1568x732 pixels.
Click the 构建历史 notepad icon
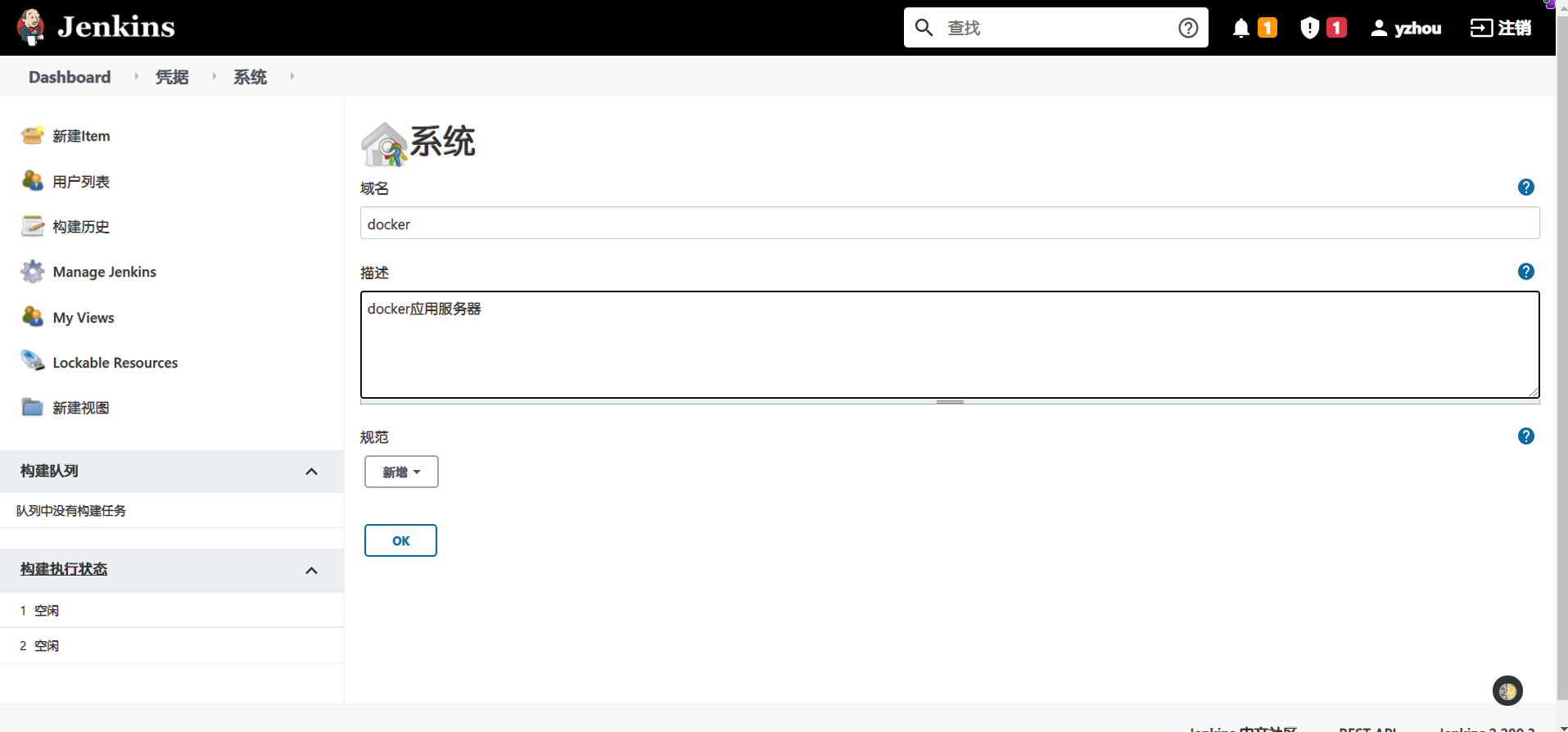33,225
